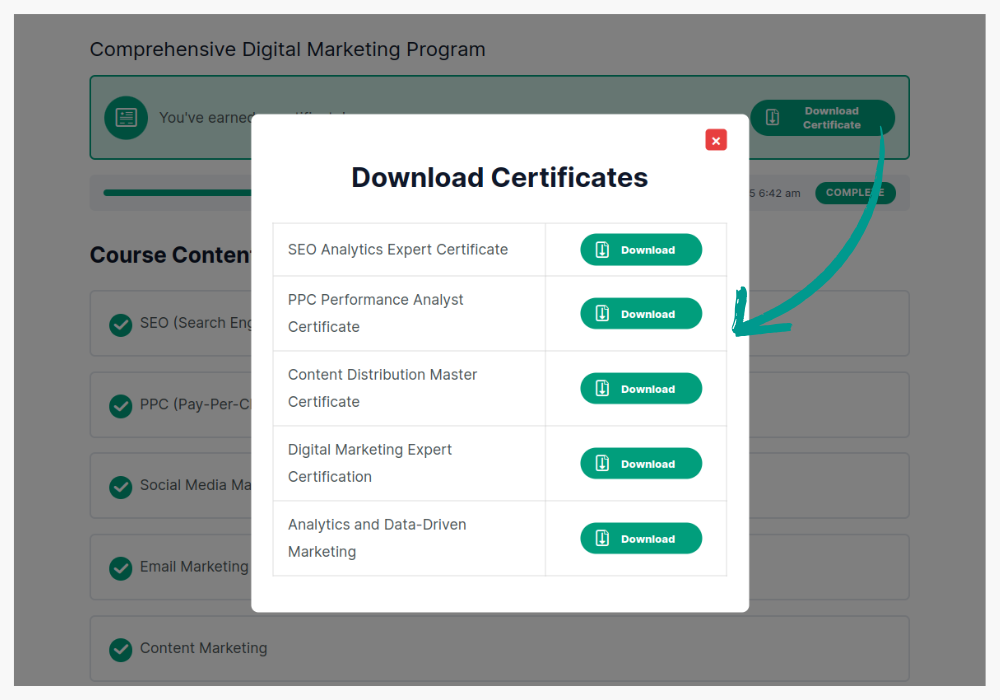Click the SEO Analytics Expert Certificate name

click(x=398, y=250)
